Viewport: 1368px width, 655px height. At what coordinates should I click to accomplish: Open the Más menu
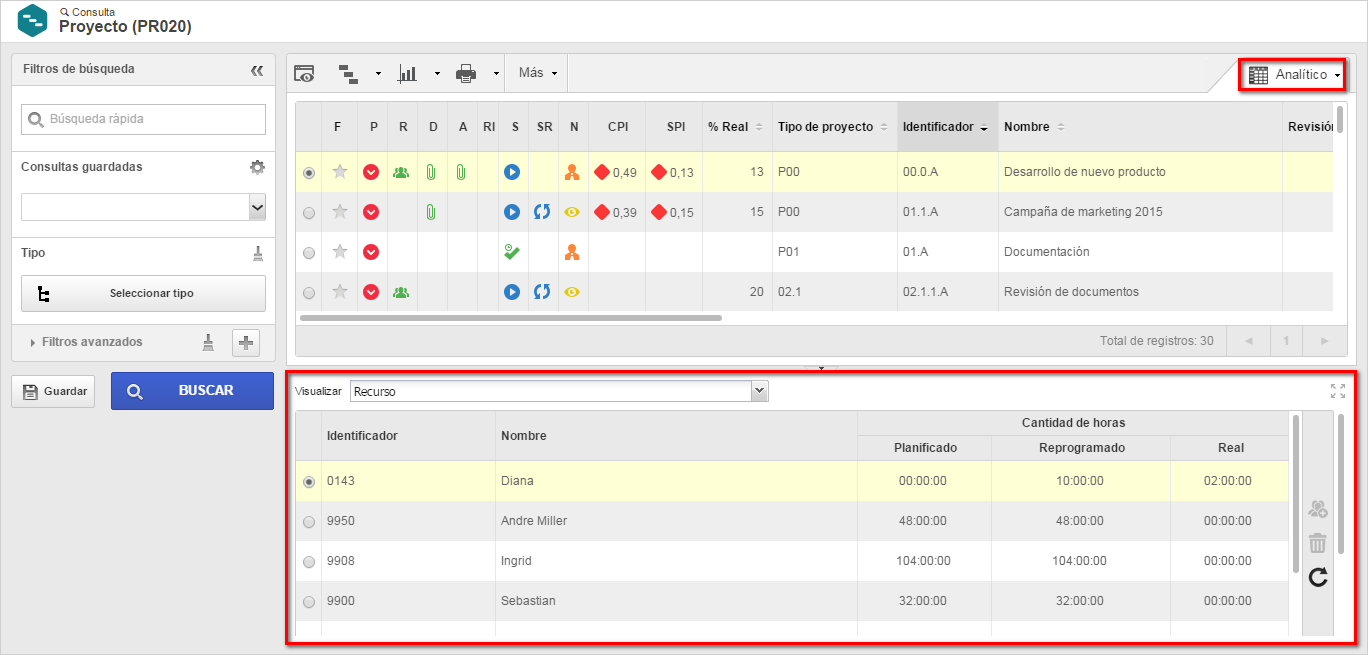click(x=537, y=73)
